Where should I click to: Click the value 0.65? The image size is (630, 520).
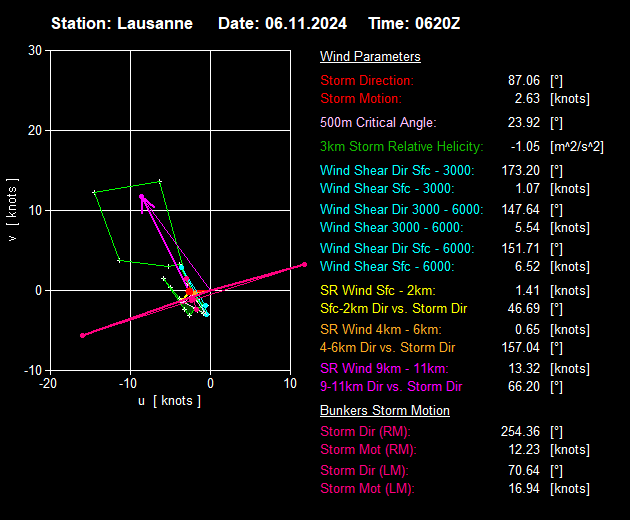point(527,330)
